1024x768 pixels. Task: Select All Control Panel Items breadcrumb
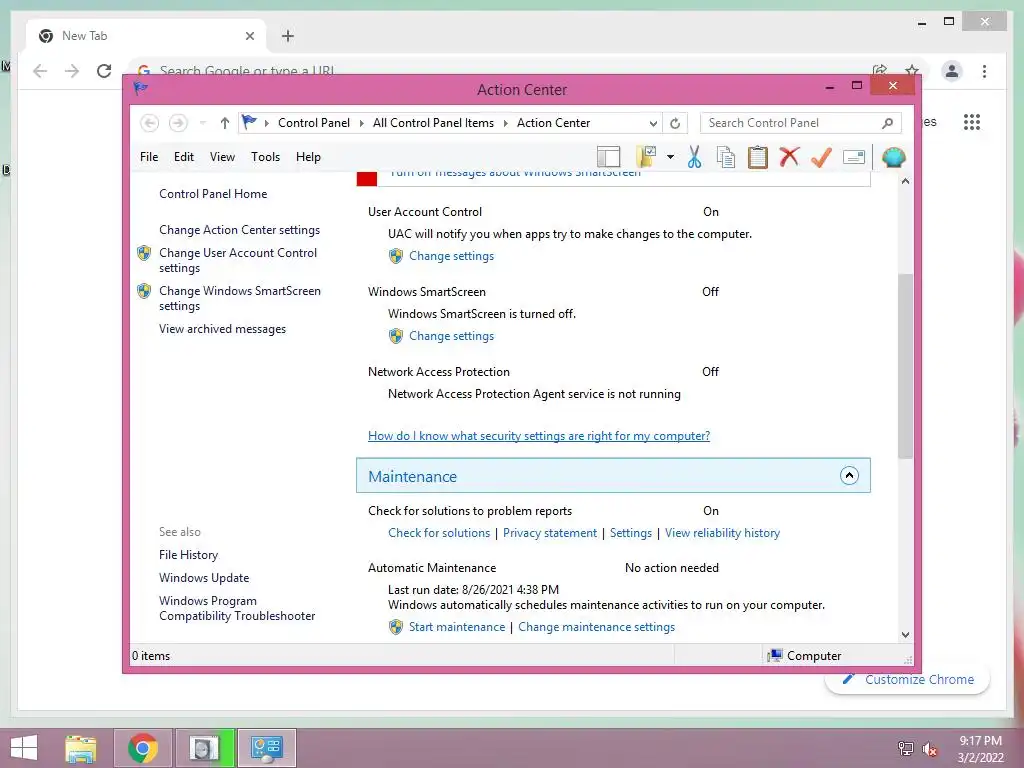(x=434, y=123)
